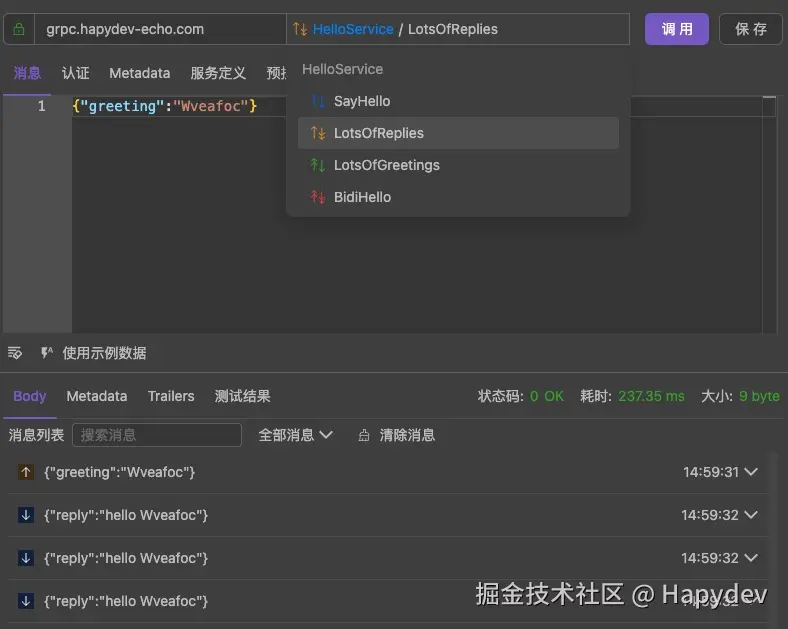Open the request Metadata tab
Viewport: 788px width, 629px height.
coord(140,73)
